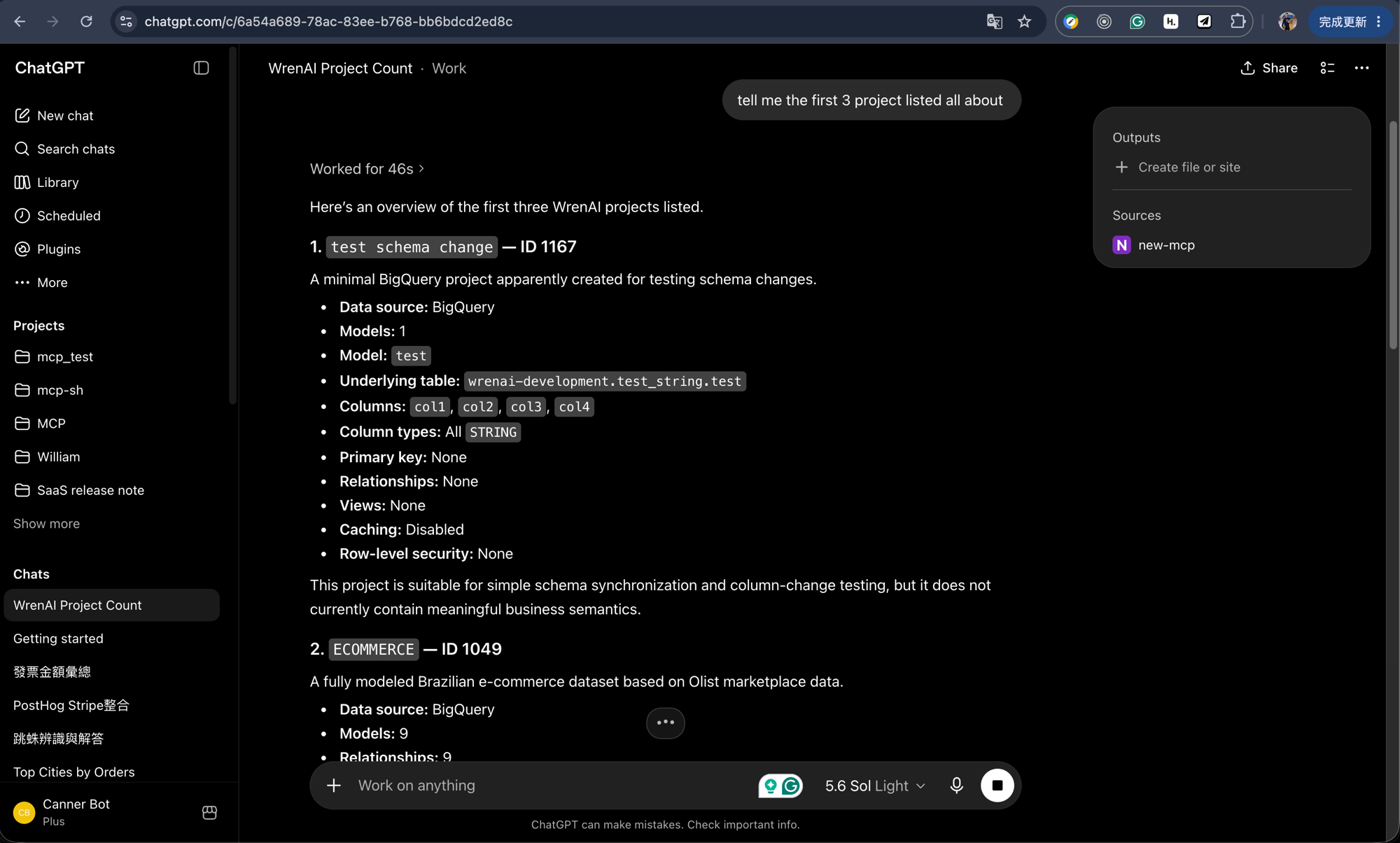Viewport: 1400px width, 843px height.
Task: Open the new-mcp source
Action: [x=1154, y=245]
